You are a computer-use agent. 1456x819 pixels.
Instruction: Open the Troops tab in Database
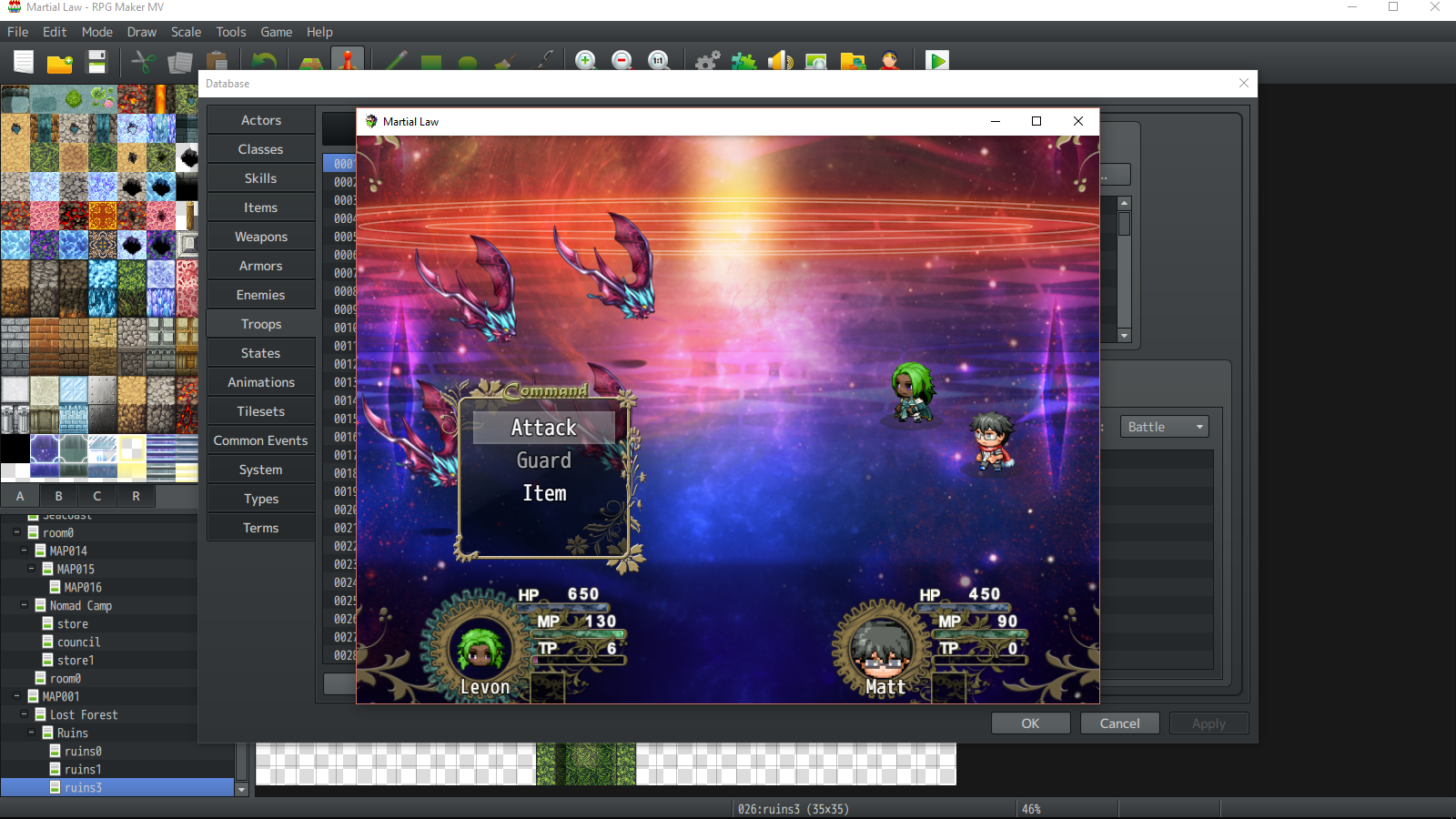click(x=261, y=324)
